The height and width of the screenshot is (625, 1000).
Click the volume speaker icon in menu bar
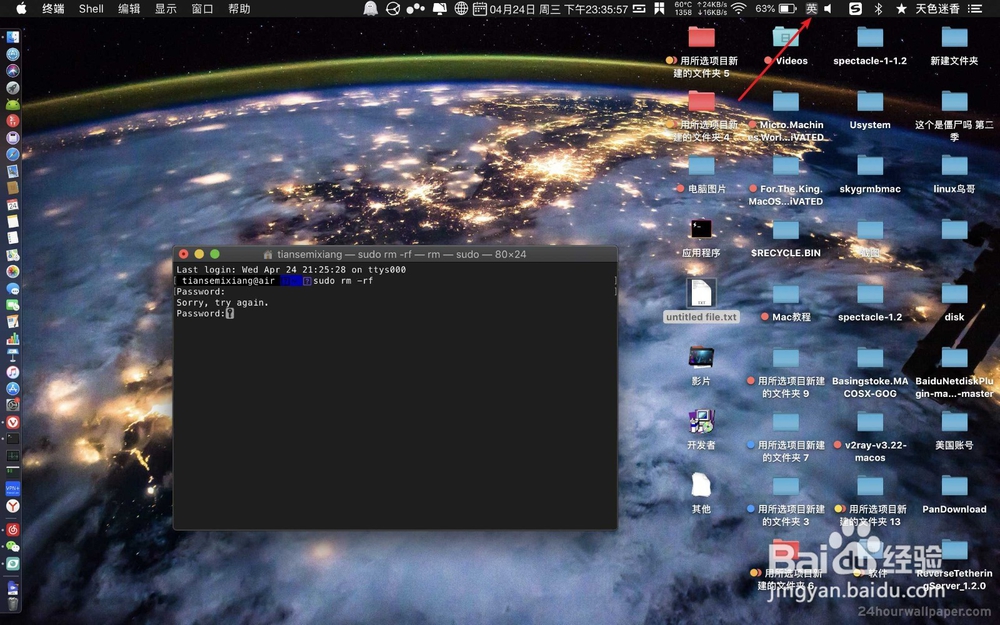[x=828, y=8]
